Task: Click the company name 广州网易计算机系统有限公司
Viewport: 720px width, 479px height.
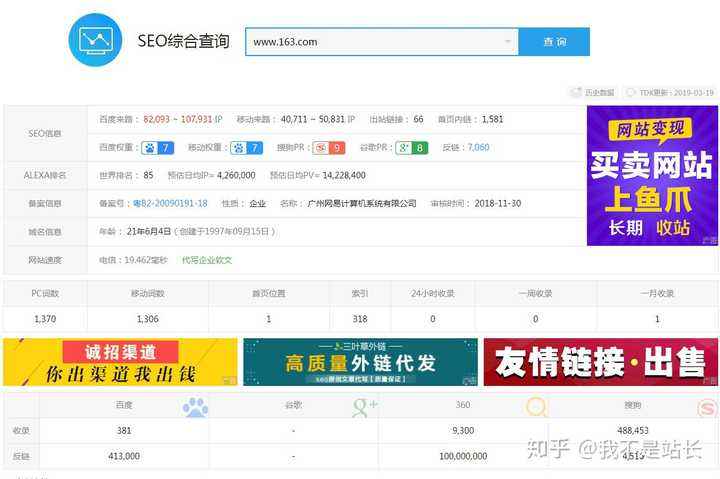Action: pyautogui.click(x=362, y=203)
